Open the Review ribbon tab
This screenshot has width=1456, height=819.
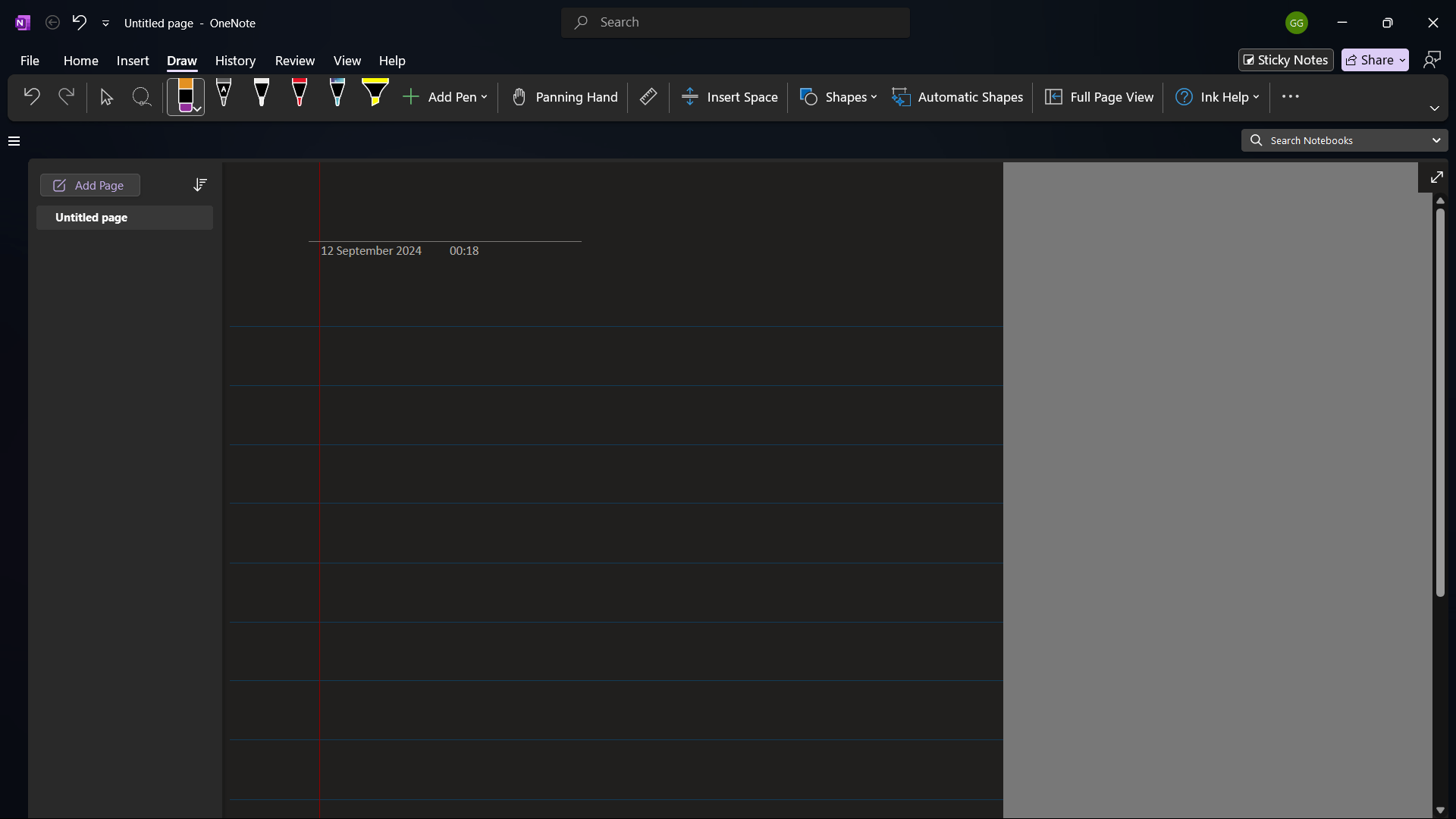pos(294,61)
